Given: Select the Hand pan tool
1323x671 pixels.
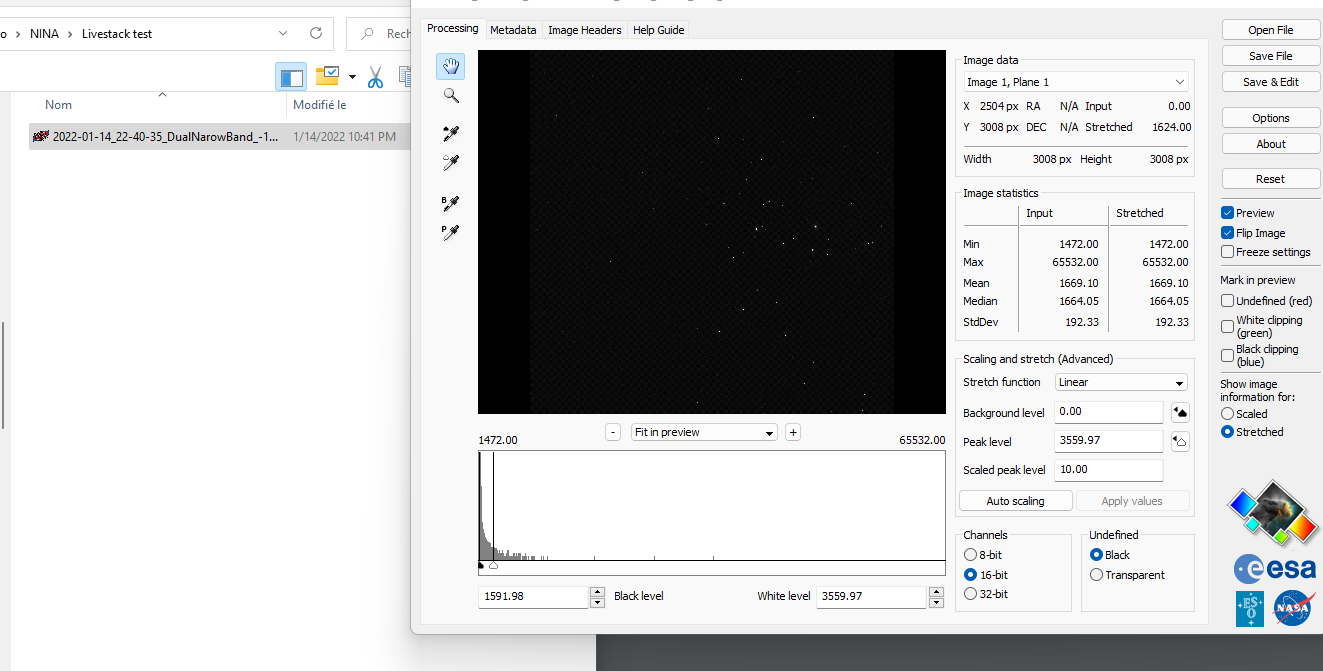Looking at the screenshot, I should pyautogui.click(x=451, y=67).
